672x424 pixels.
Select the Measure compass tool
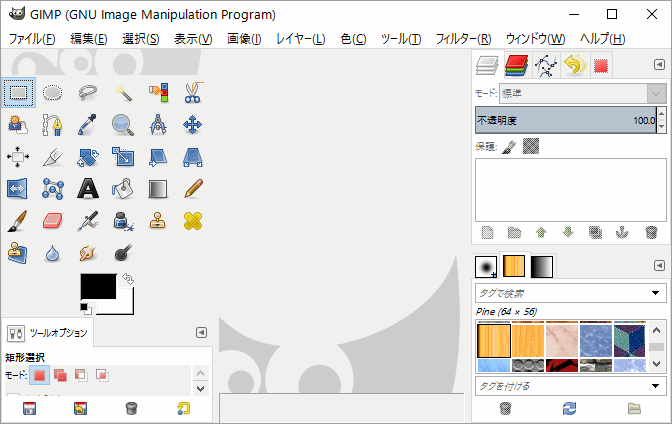click(x=158, y=125)
